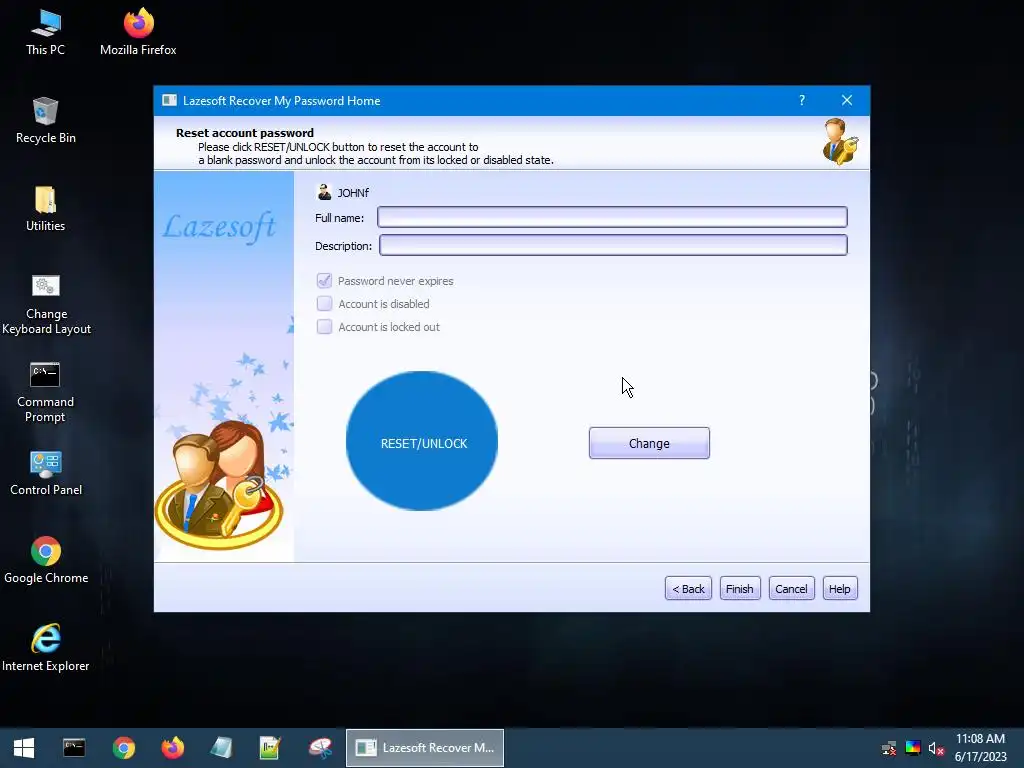Screen dimensions: 1024x768
Task: Open the Utilities folder icon
Action: coord(45,208)
